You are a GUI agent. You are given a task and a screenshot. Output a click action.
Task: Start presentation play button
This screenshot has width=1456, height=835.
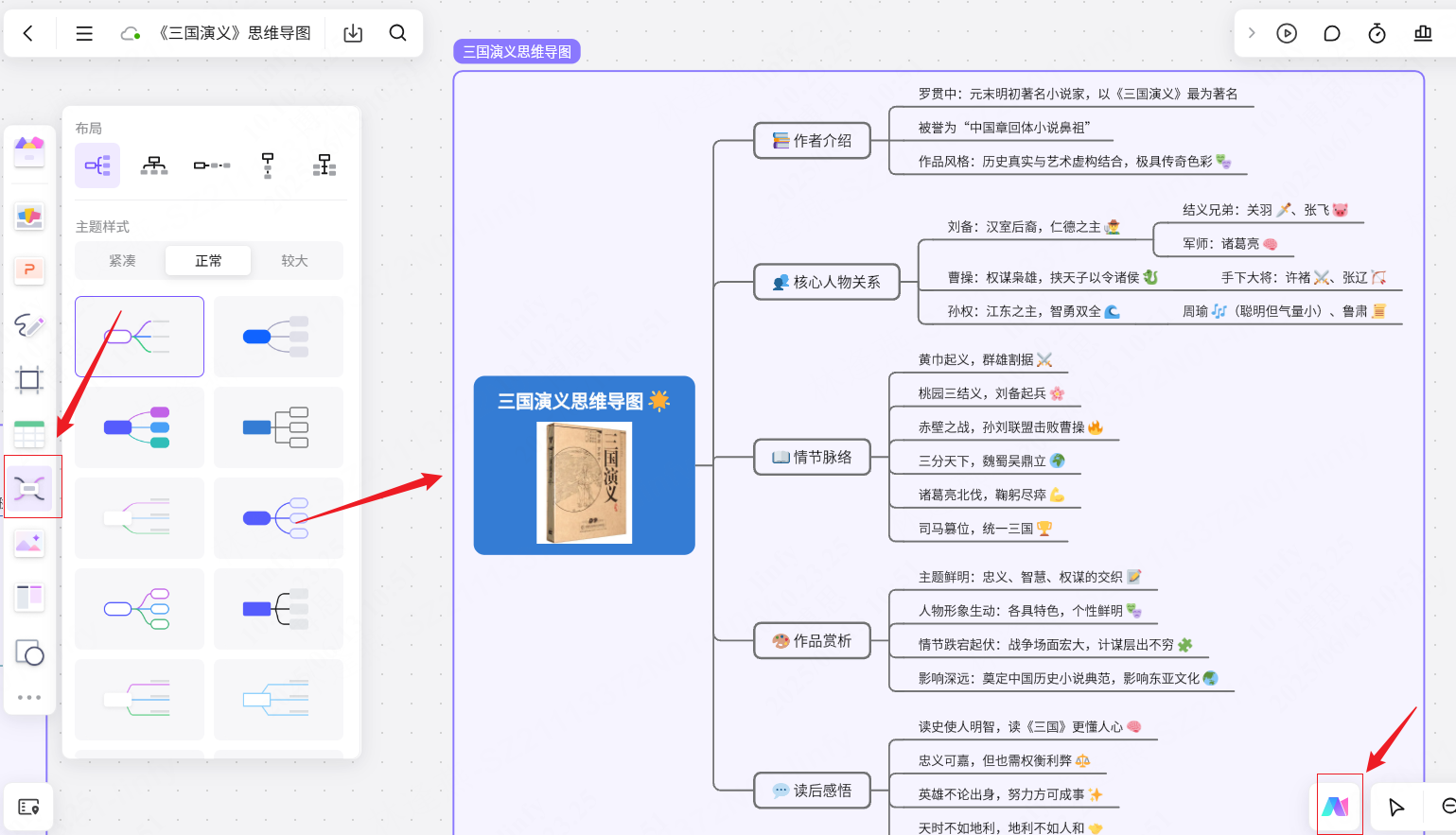coord(1287,33)
